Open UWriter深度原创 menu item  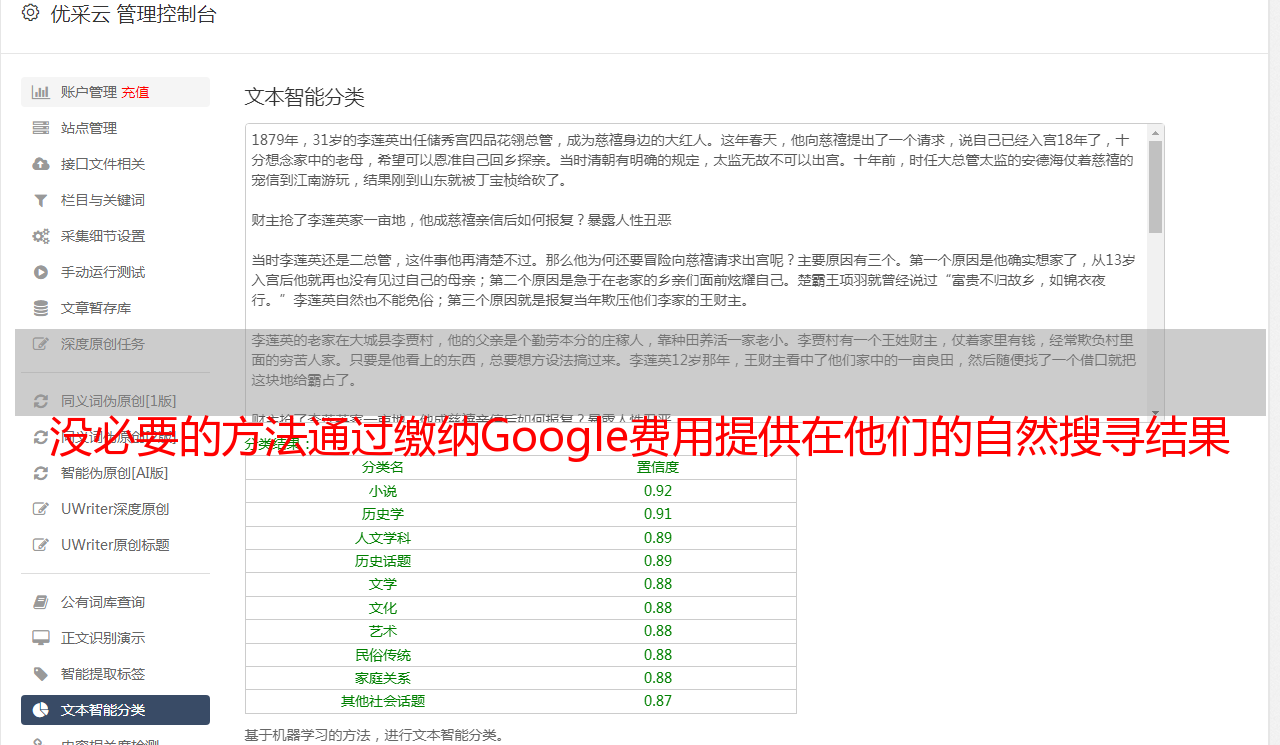click(x=115, y=509)
